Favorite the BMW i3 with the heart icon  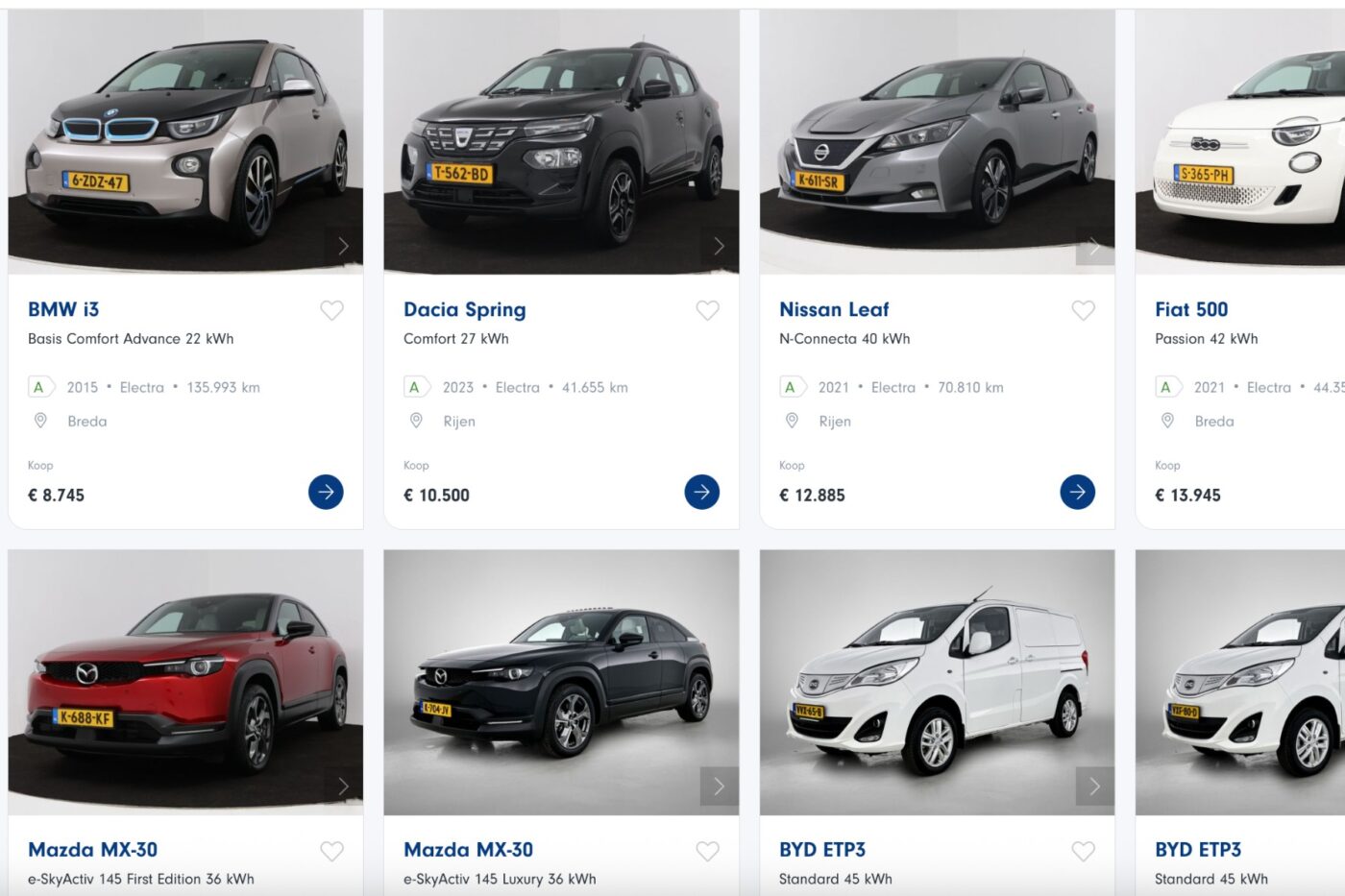tap(332, 310)
